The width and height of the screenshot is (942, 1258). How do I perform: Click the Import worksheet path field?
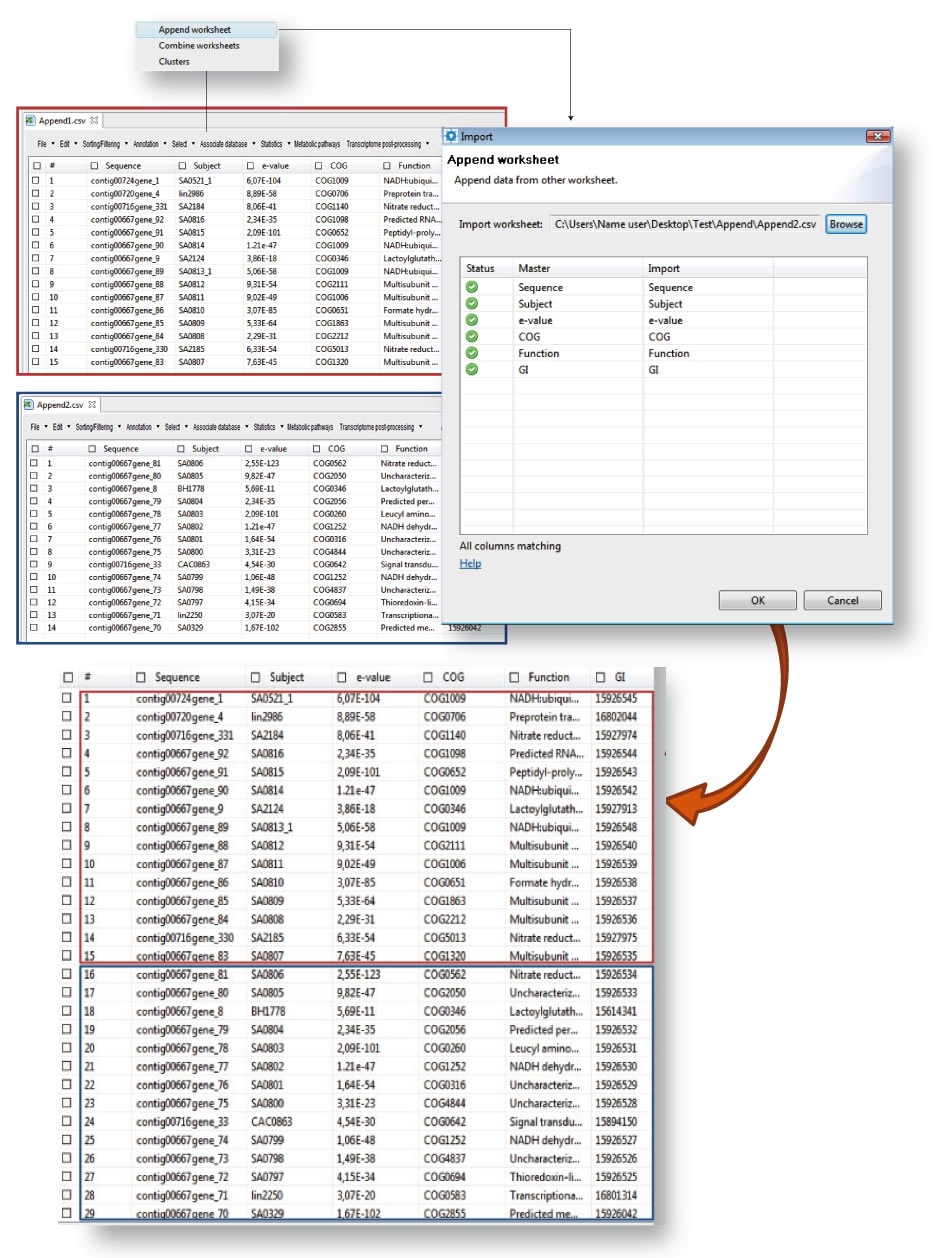click(685, 224)
